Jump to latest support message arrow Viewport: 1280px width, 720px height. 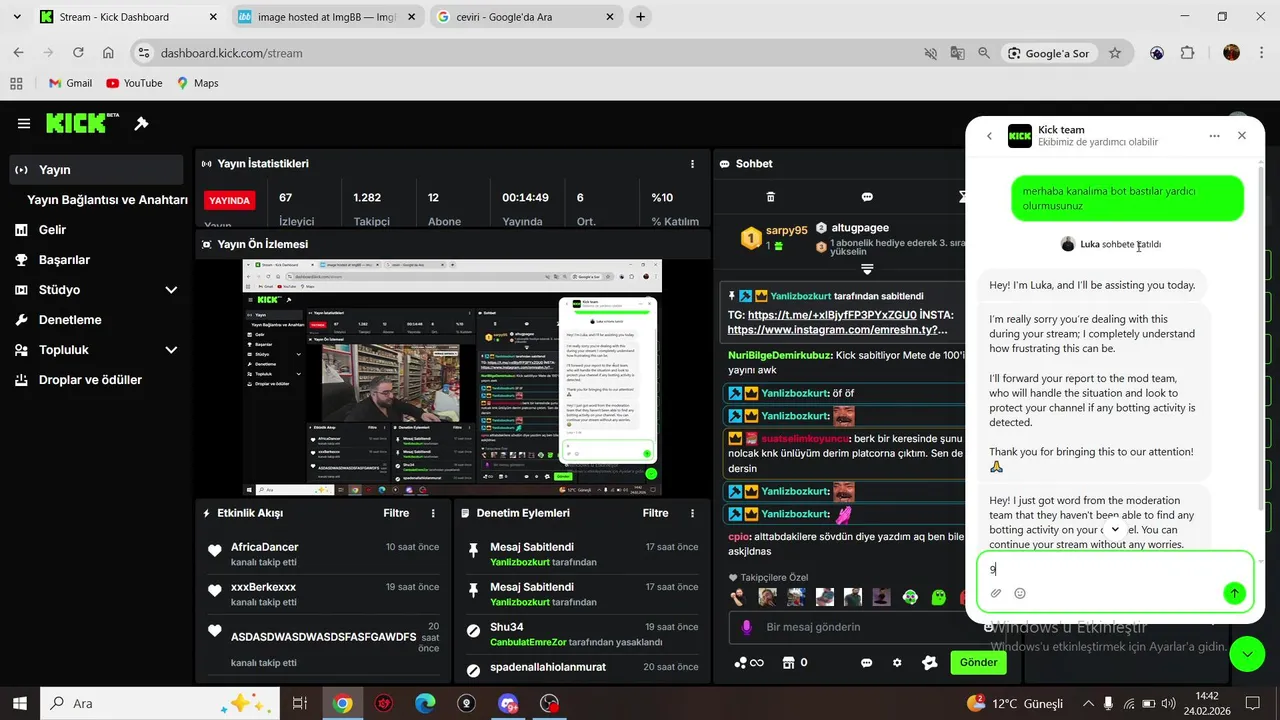pyautogui.click(x=1115, y=529)
